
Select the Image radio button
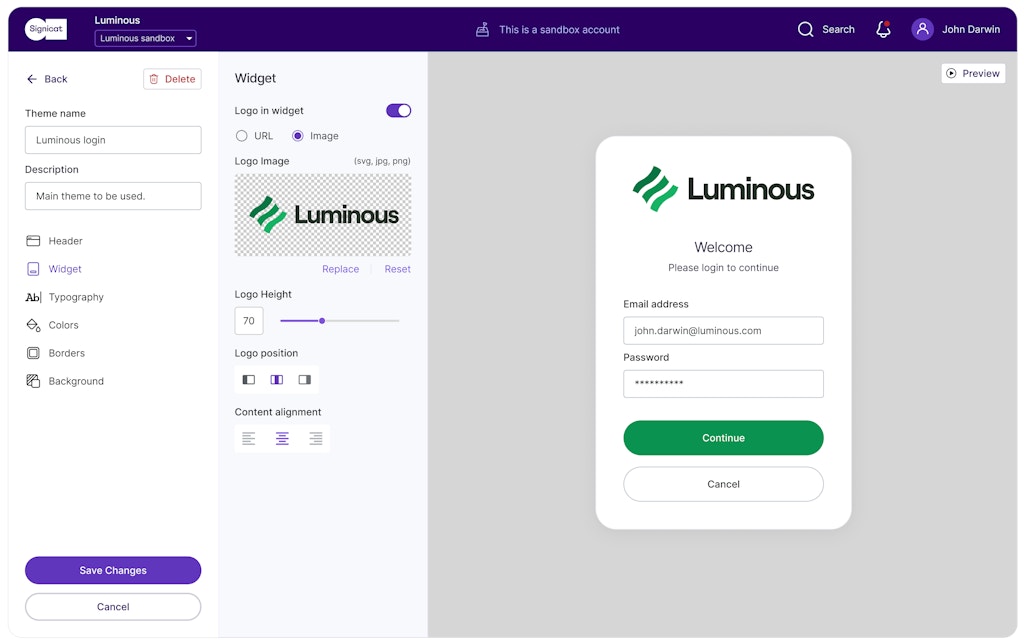click(x=298, y=136)
